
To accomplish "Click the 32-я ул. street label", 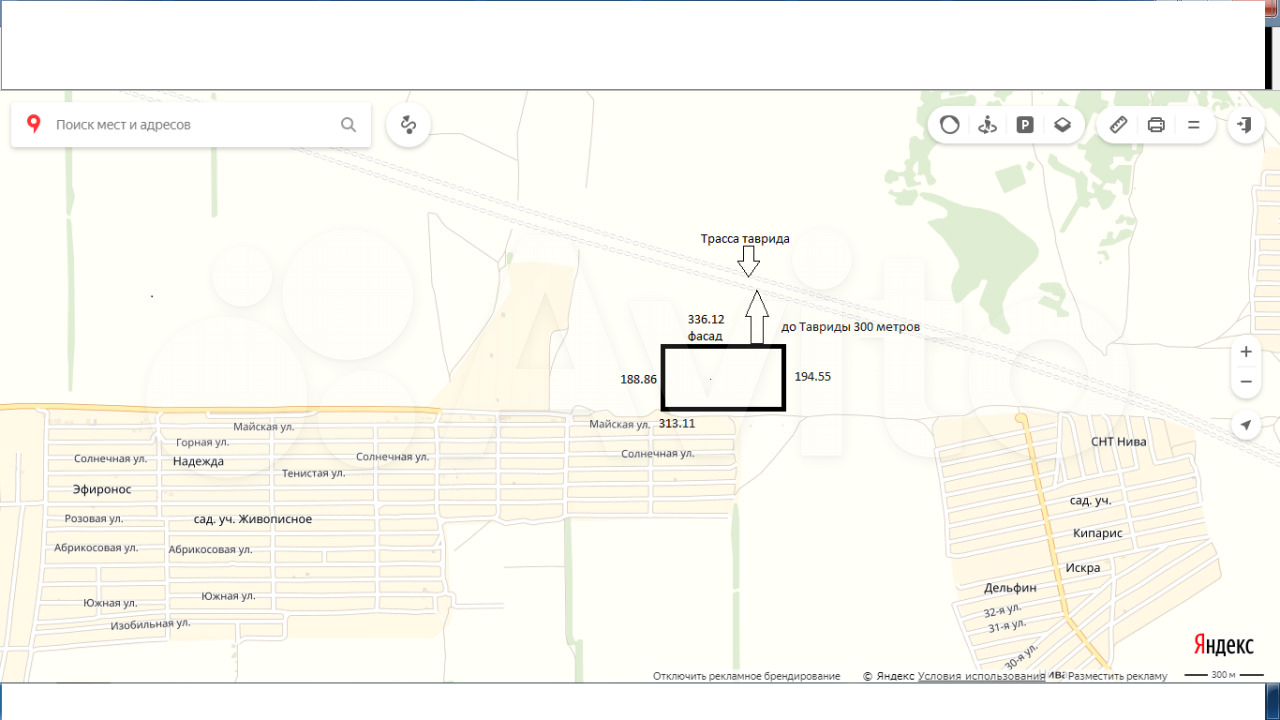I will point(1002,610).
